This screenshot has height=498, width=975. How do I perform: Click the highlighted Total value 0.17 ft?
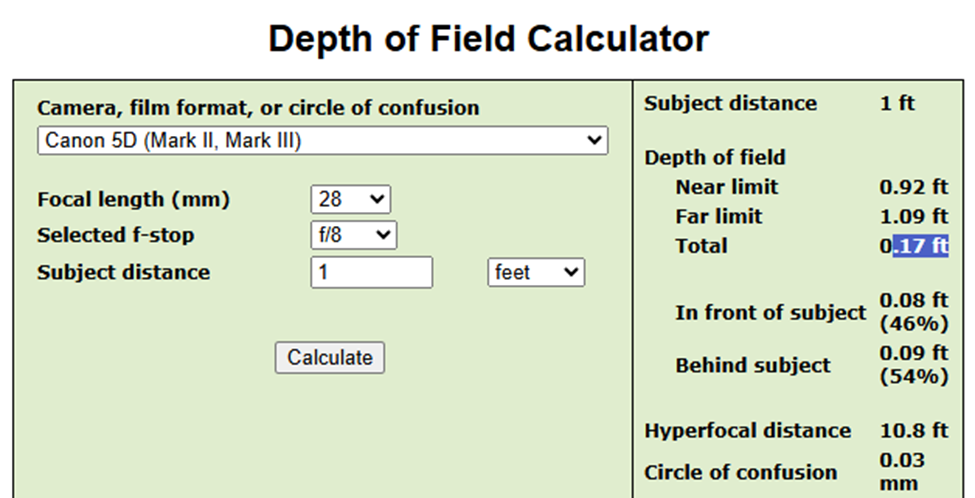click(913, 246)
